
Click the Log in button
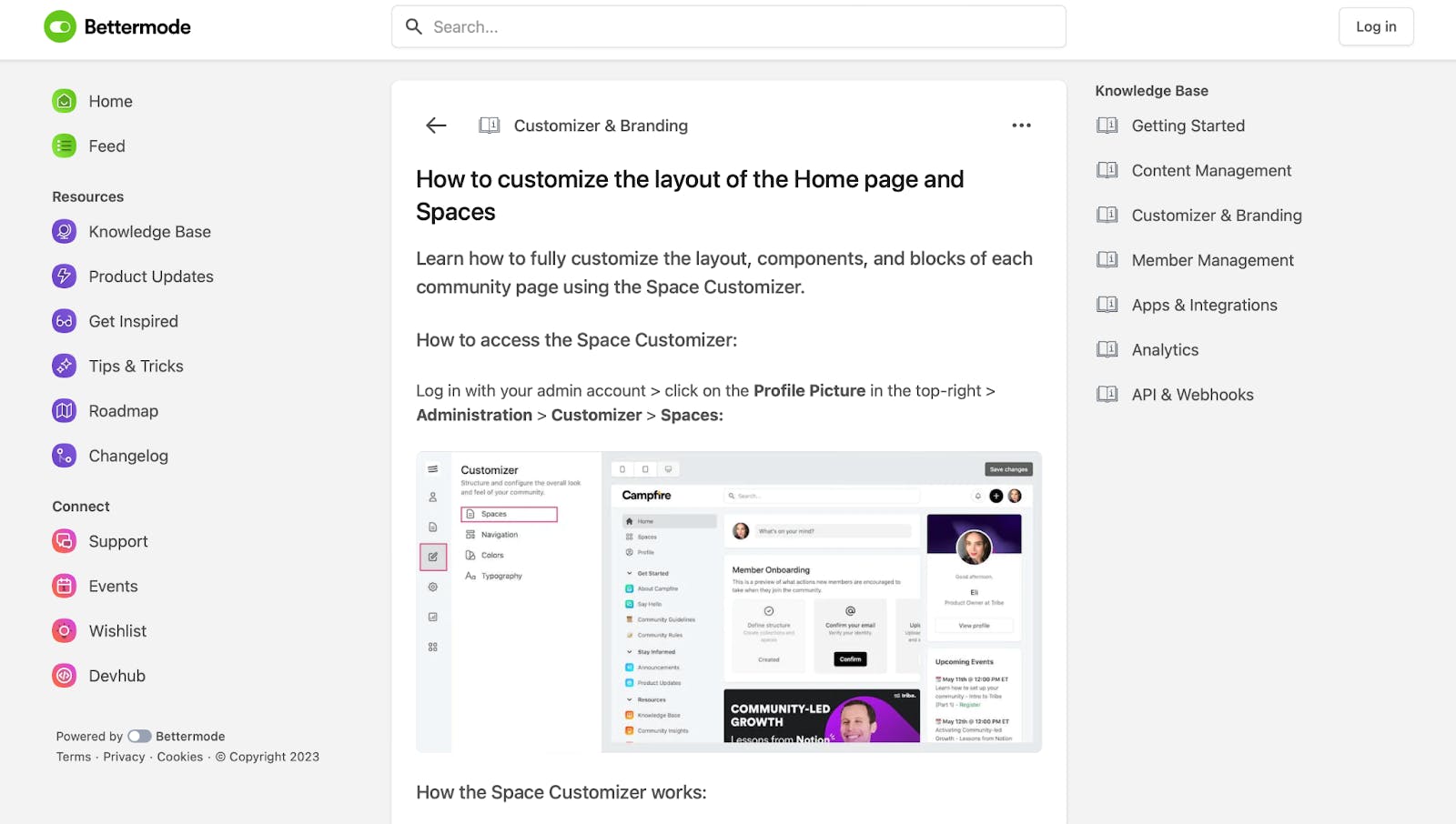point(1376,26)
